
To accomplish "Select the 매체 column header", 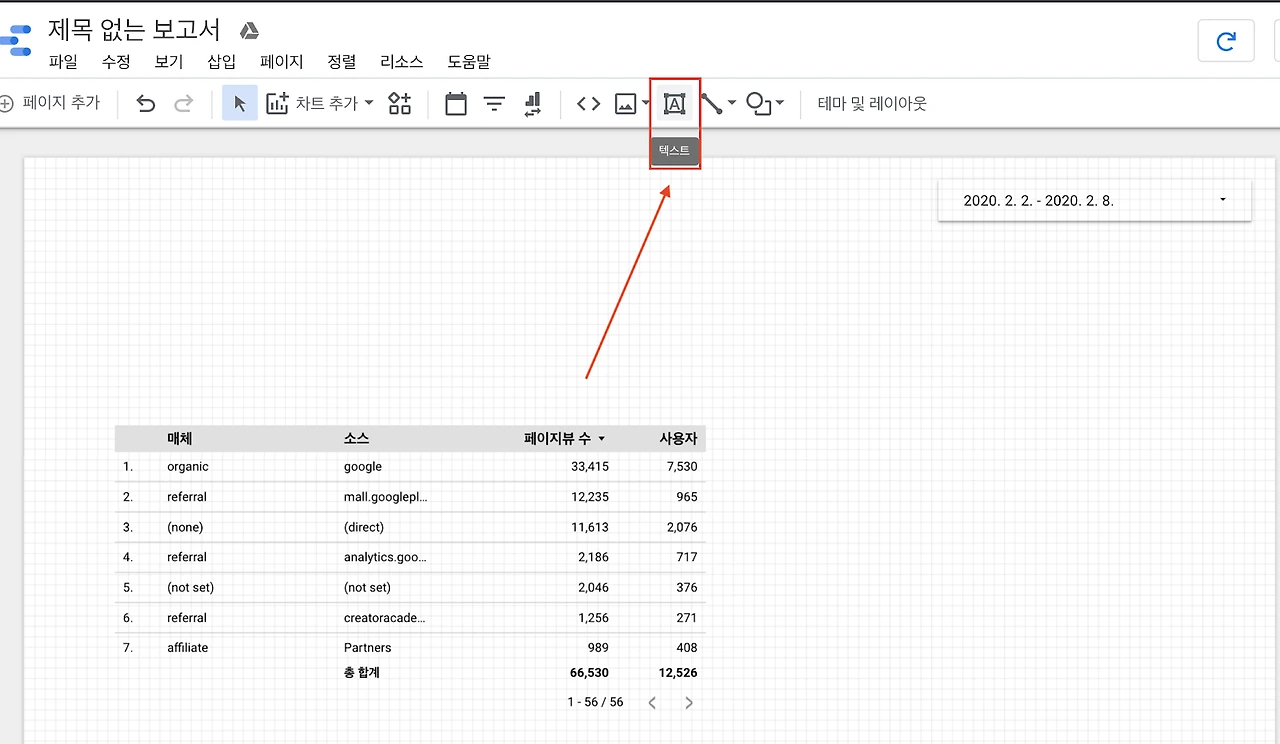I will (x=180, y=439).
